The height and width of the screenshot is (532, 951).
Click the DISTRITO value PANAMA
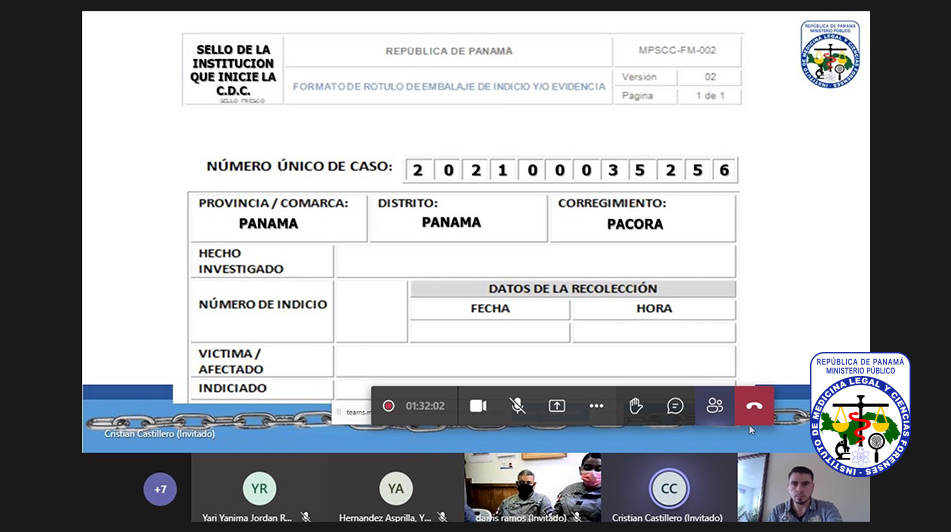click(x=451, y=223)
